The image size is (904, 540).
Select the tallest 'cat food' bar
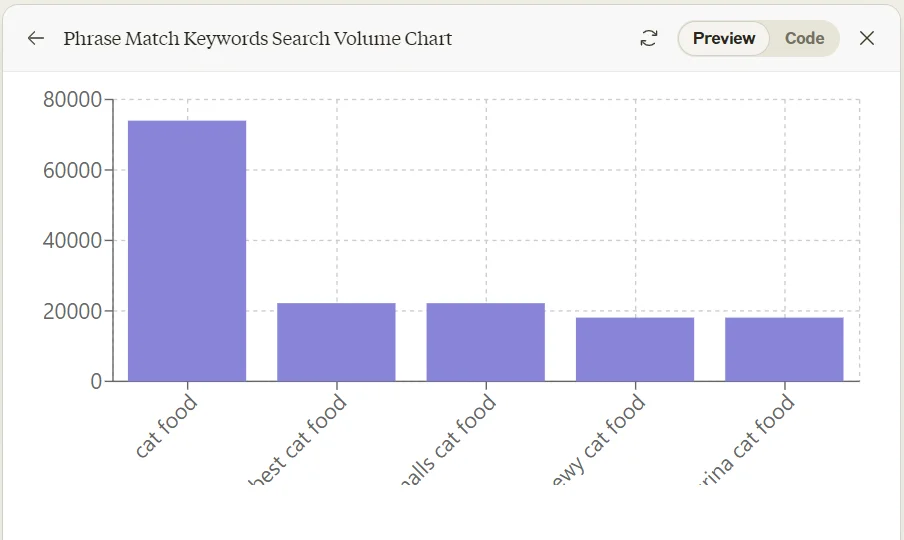point(187,251)
